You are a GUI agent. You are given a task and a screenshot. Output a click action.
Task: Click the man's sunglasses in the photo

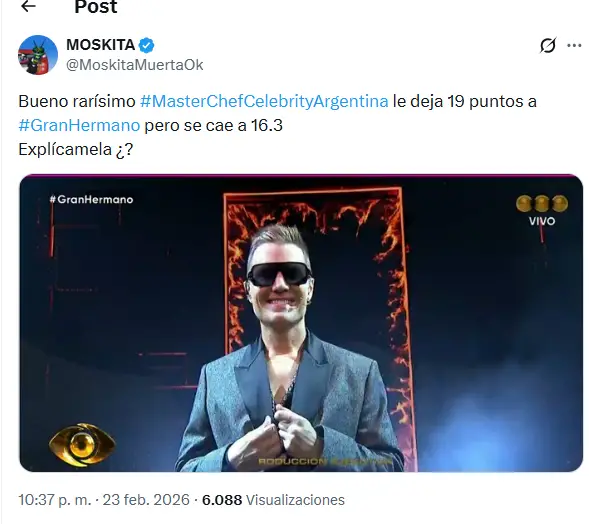click(280, 274)
